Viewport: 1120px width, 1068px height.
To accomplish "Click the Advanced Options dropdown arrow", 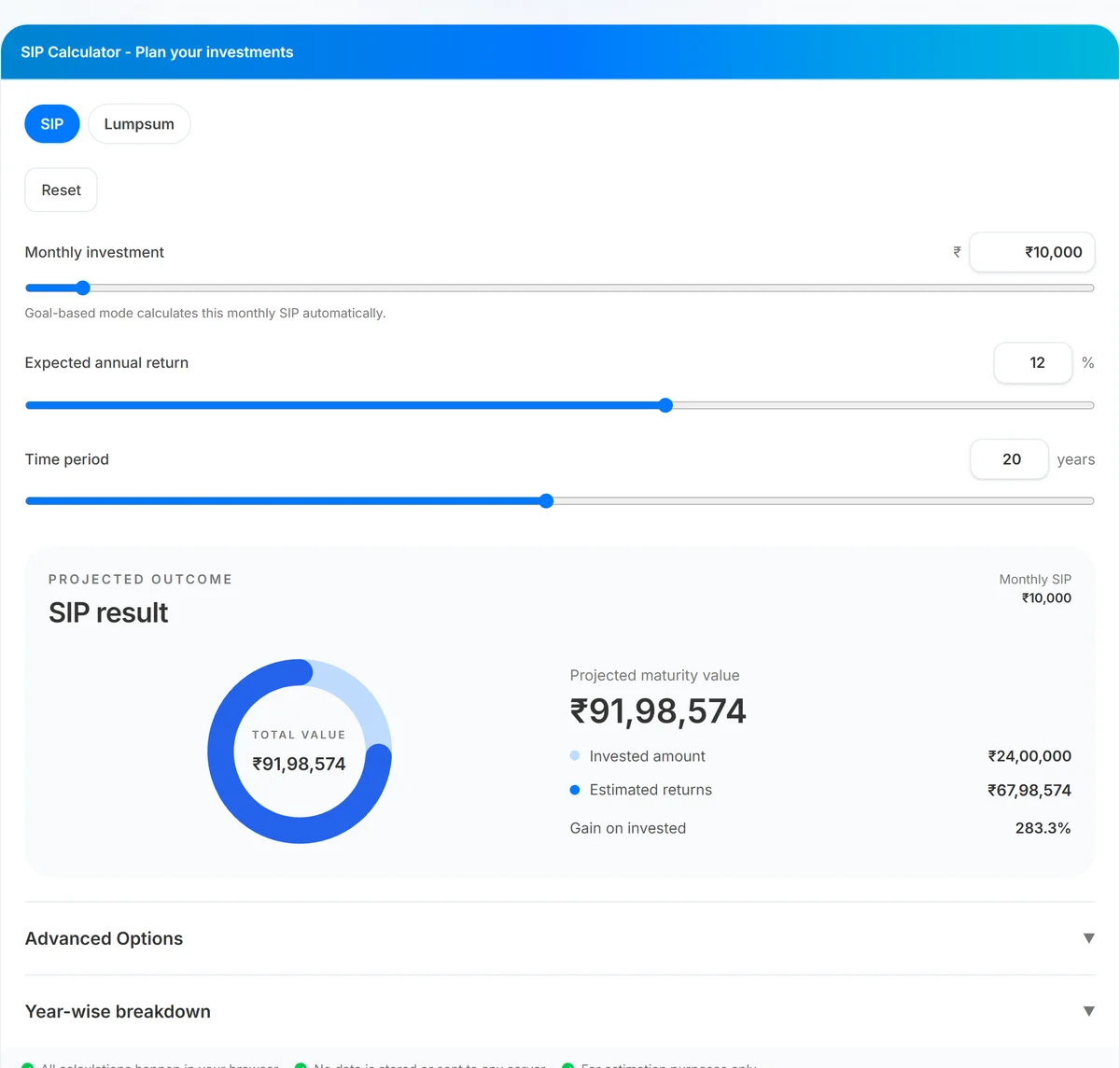I will [x=1088, y=938].
